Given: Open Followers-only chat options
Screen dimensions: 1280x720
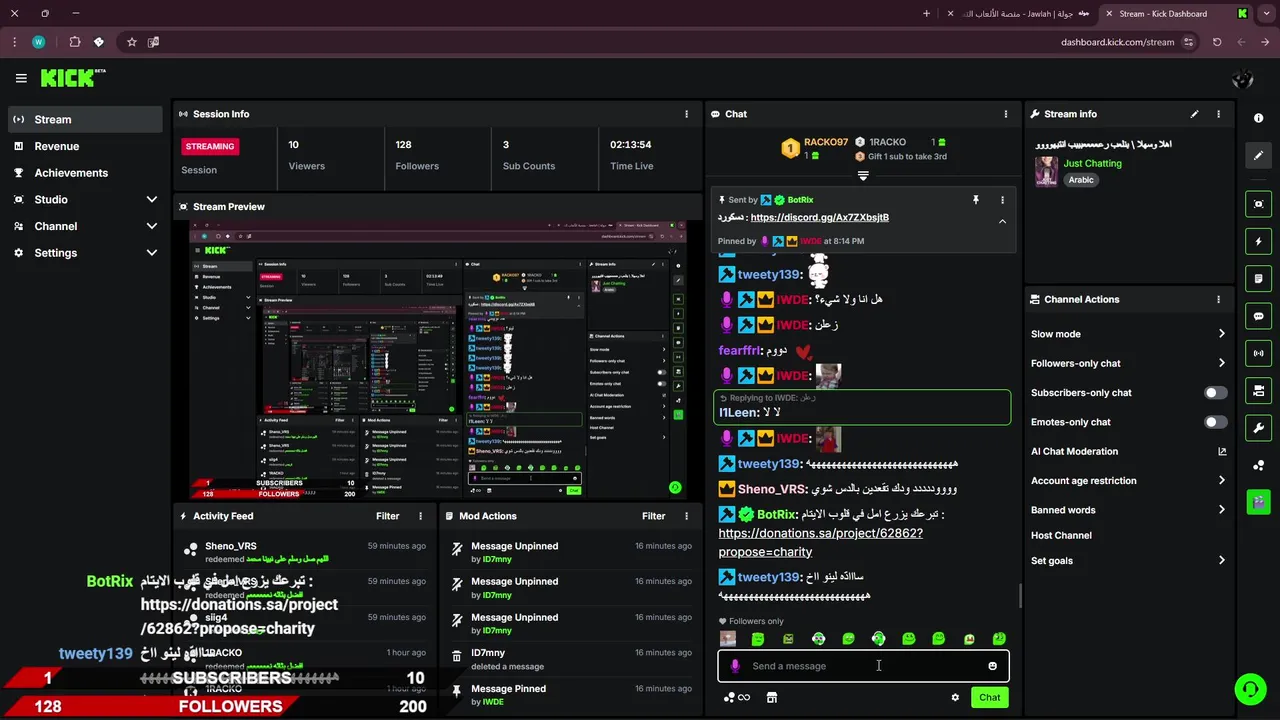Looking at the screenshot, I should point(1128,363).
